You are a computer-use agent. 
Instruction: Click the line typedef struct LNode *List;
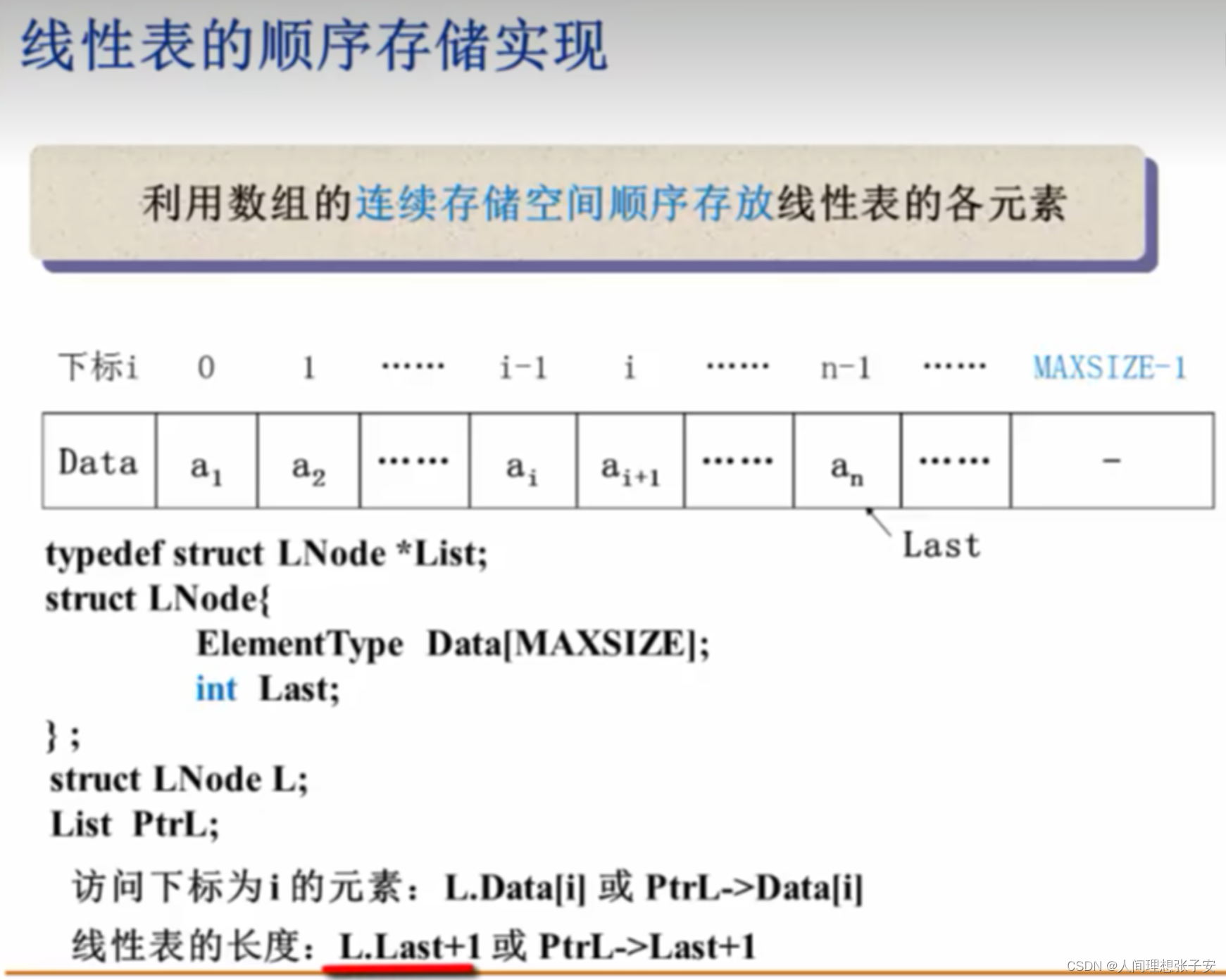coord(266,554)
